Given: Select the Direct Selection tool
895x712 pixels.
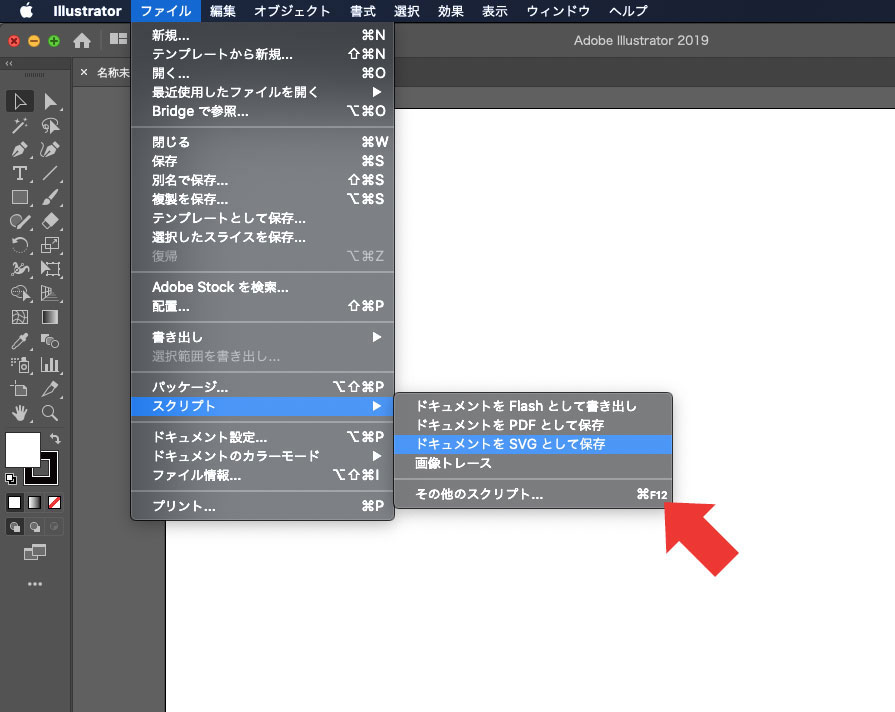Looking at the screenshot, I should pos(50,102).
